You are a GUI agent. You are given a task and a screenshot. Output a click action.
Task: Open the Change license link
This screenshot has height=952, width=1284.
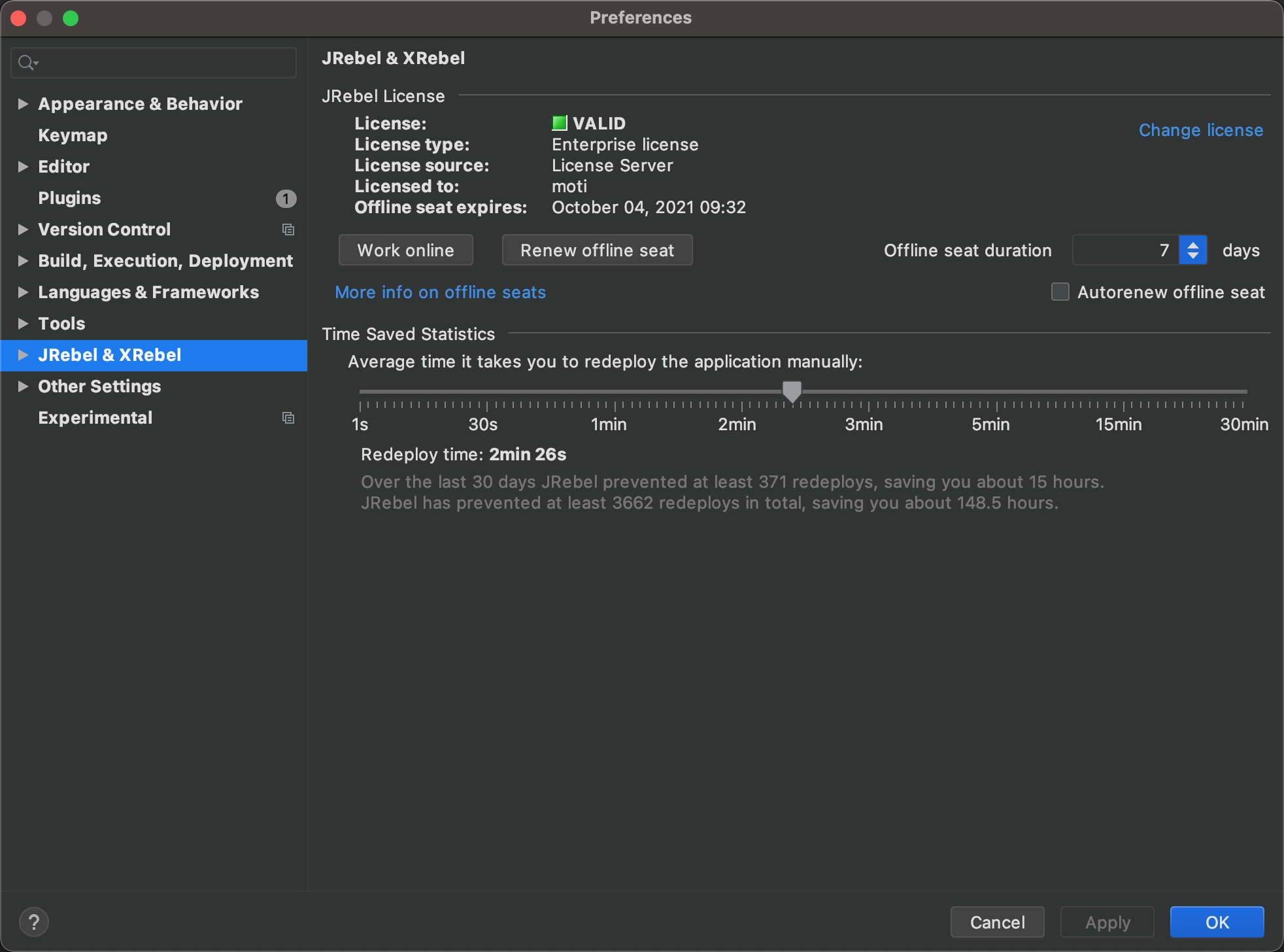tap(1201, 130)
